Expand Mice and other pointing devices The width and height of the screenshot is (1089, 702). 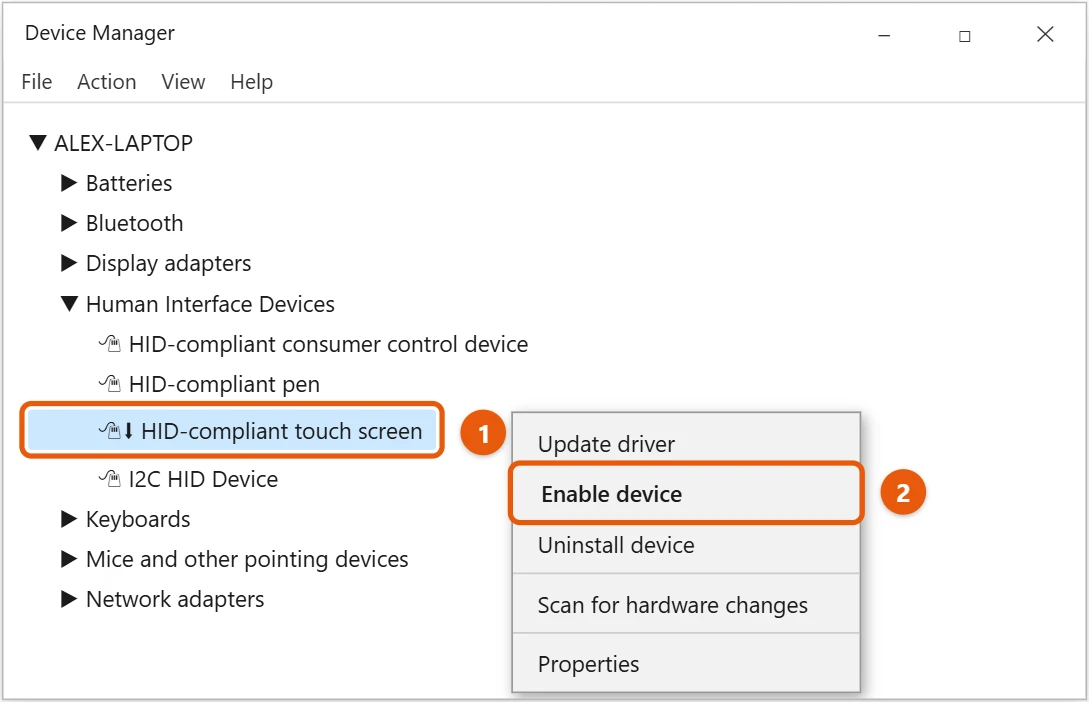click(69, 559)
